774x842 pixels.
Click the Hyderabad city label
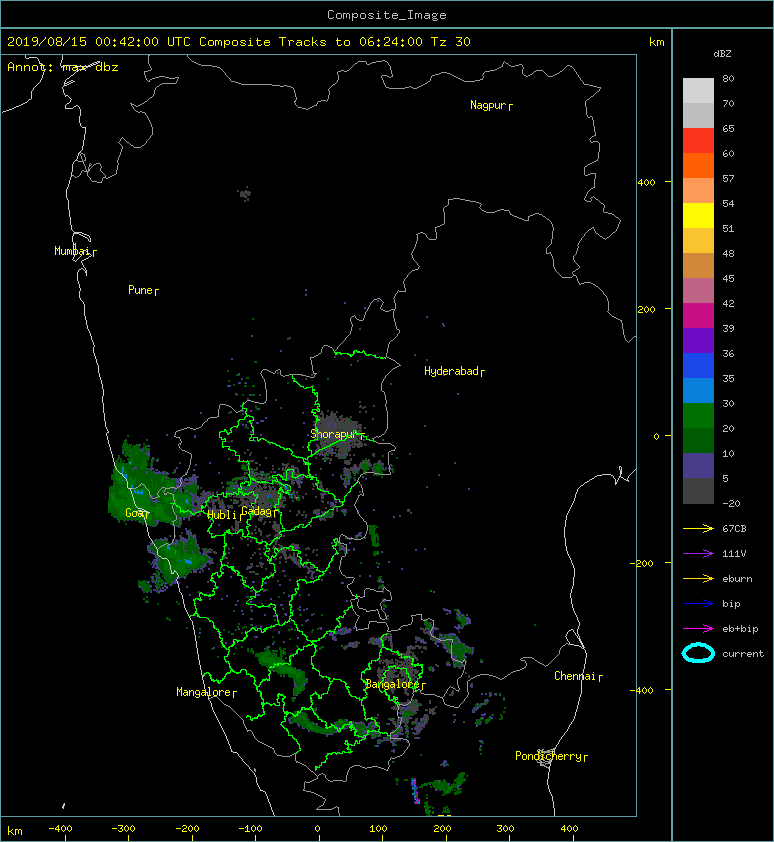coord(452,371)
